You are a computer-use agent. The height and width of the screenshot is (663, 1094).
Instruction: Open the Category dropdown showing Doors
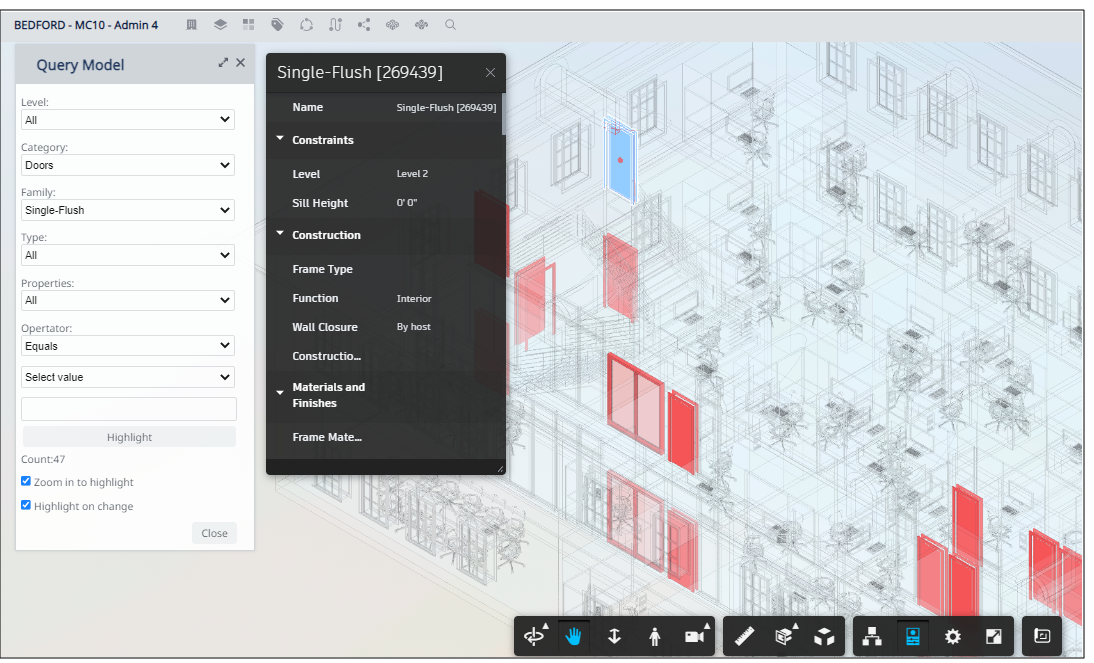[127, 164]
